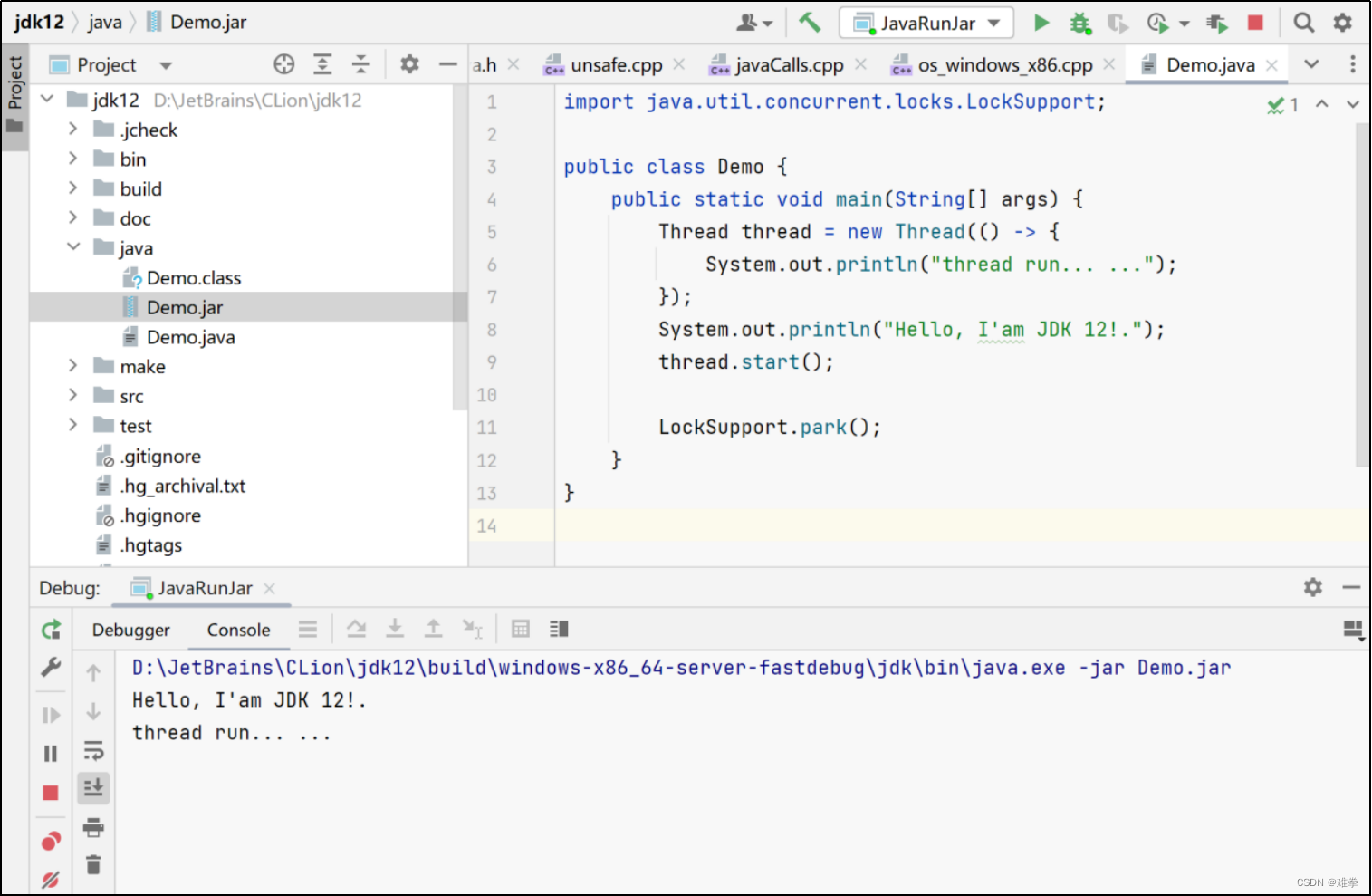Toggle mute breakpoints

[51, 879]
